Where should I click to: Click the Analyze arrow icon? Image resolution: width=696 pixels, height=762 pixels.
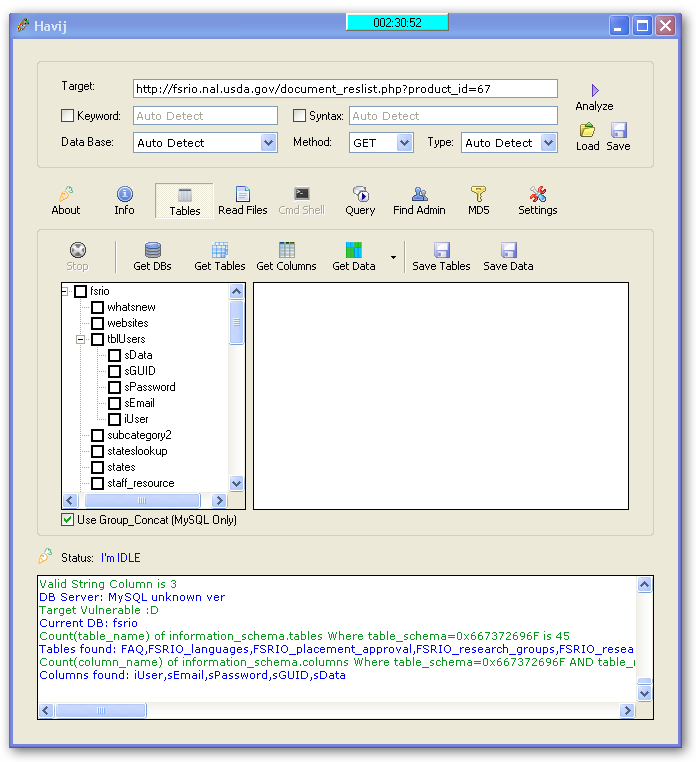pos(595,90)
